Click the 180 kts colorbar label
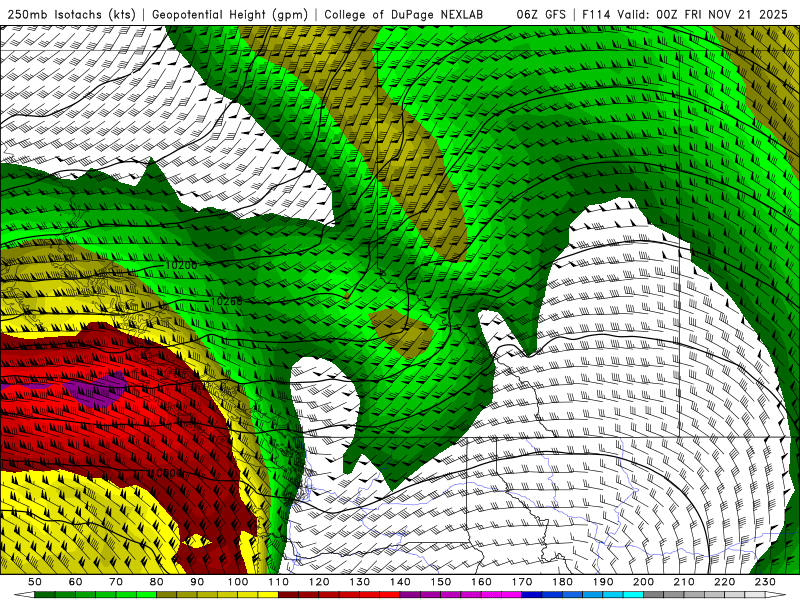800x600 pixels. 562,582
